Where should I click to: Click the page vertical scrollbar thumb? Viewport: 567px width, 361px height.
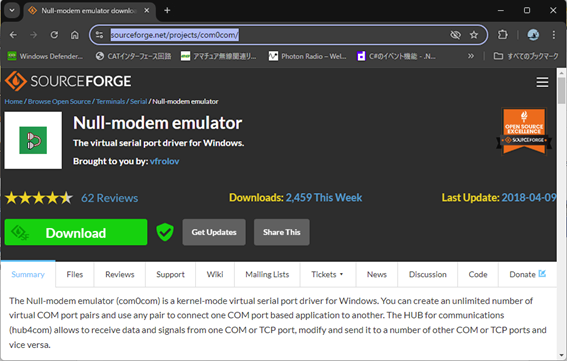pos(561,90)
